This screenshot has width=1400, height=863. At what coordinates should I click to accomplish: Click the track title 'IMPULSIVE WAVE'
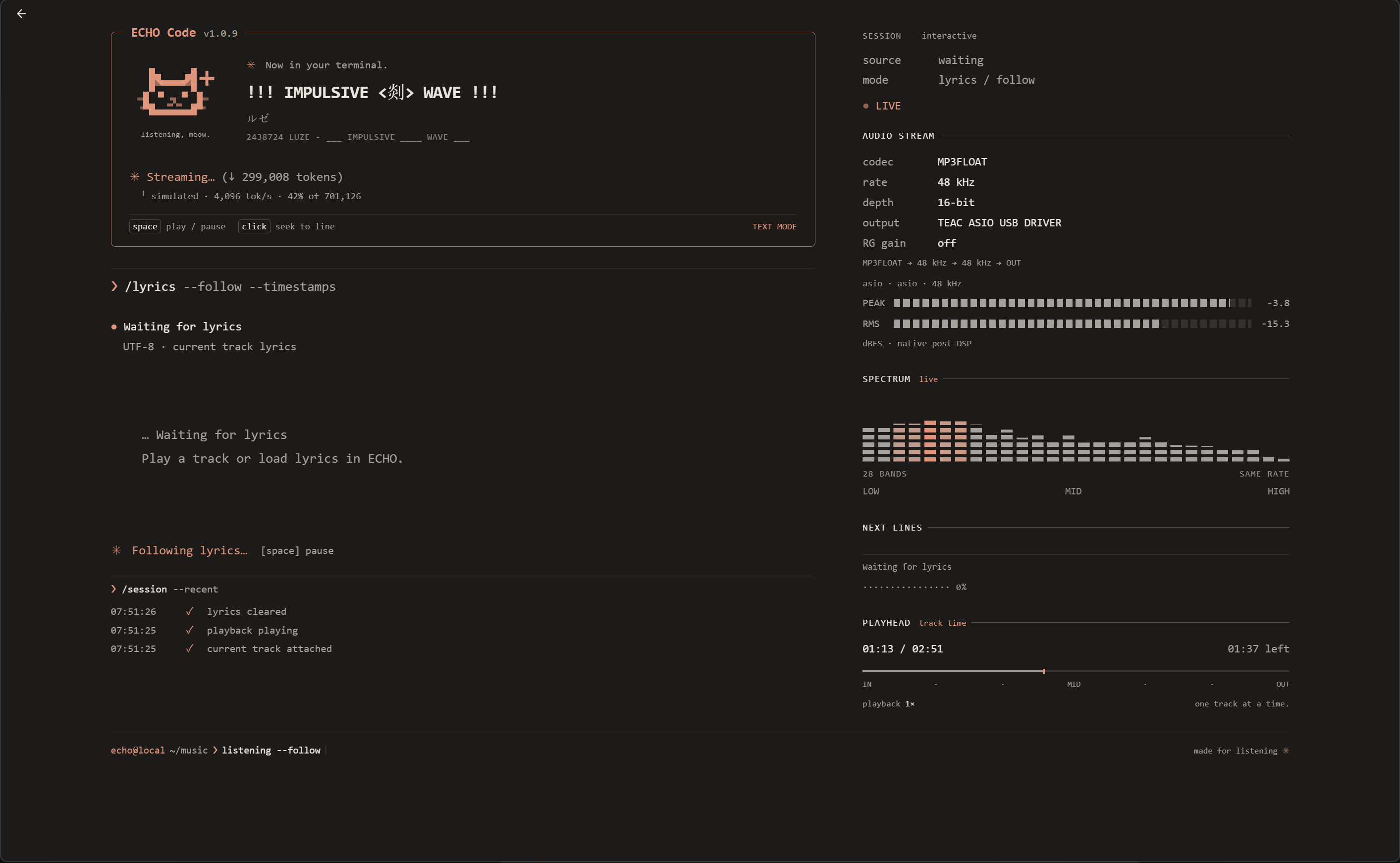[372, 92]
